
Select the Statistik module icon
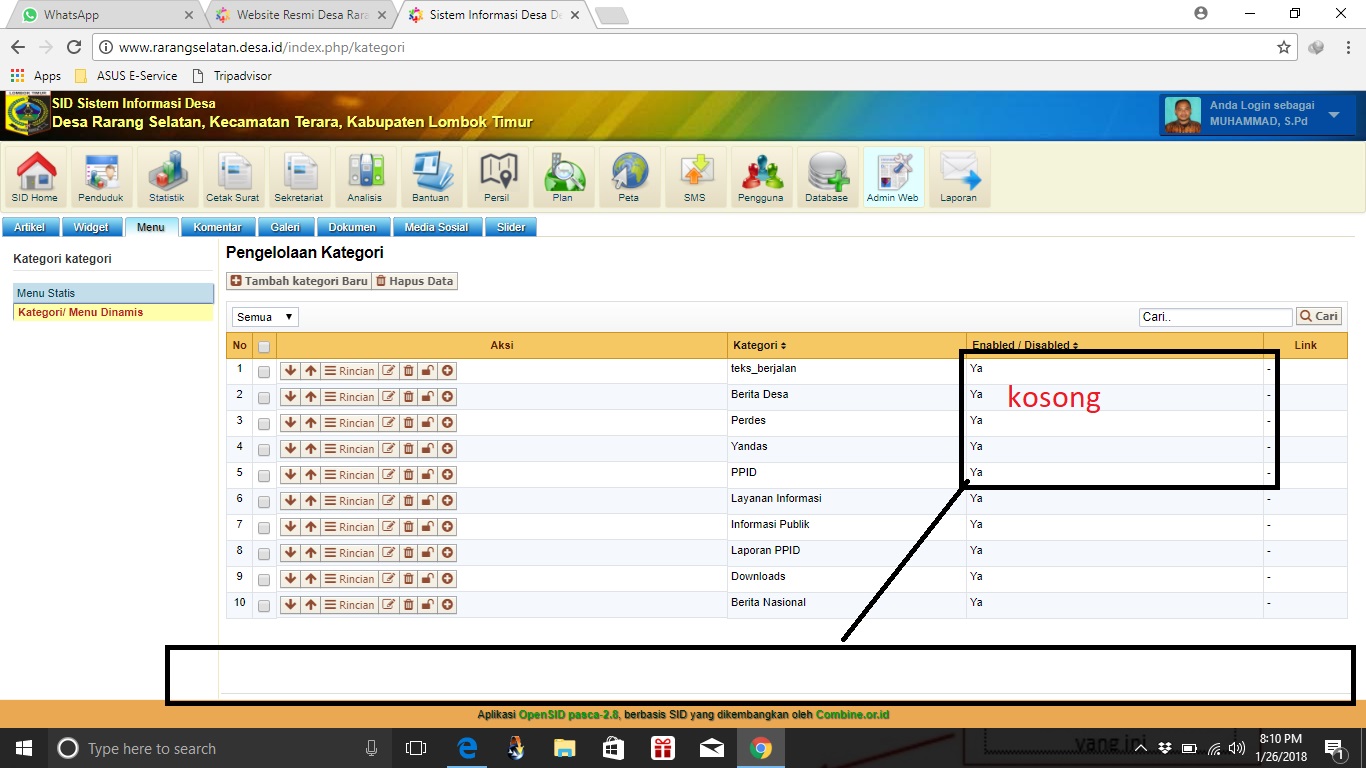tap(166, 176)
